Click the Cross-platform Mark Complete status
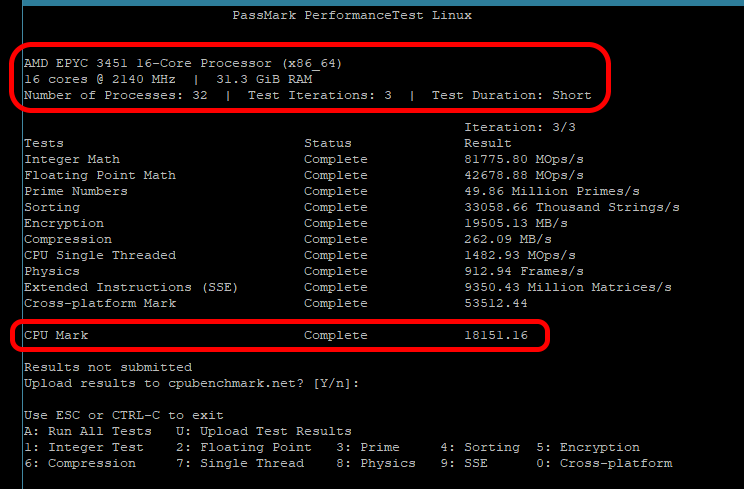This screenshot has width=744, height=489. tap(336, 304)
